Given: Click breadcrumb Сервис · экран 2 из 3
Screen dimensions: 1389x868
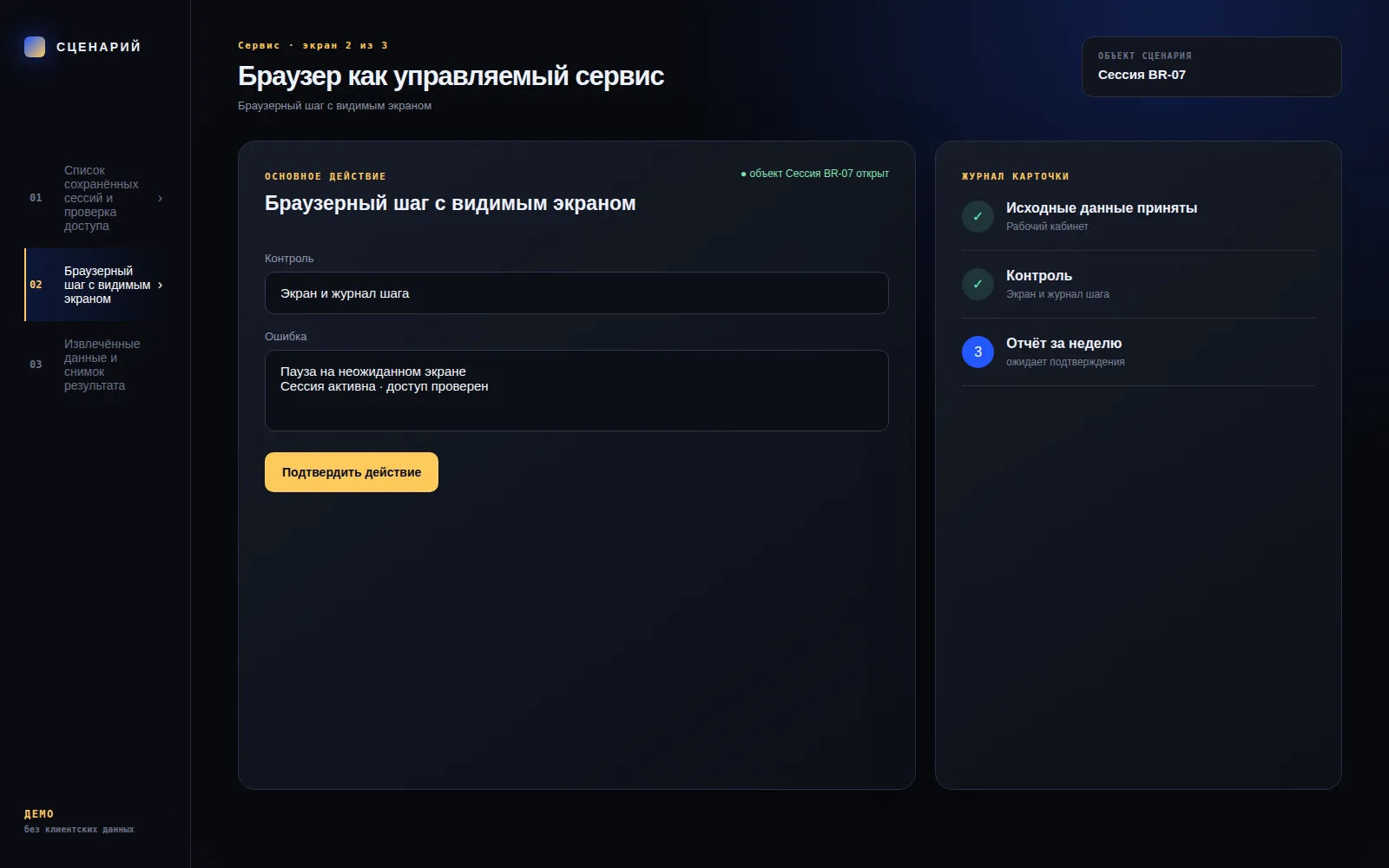Looking at the screenshot, I should [313, 45].
